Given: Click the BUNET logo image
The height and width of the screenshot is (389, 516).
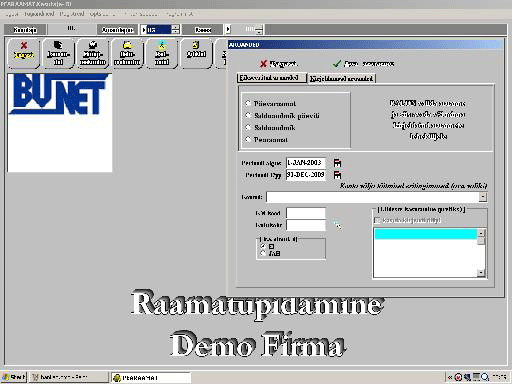Looking at the screenshot, I should [x=60, y=123].
